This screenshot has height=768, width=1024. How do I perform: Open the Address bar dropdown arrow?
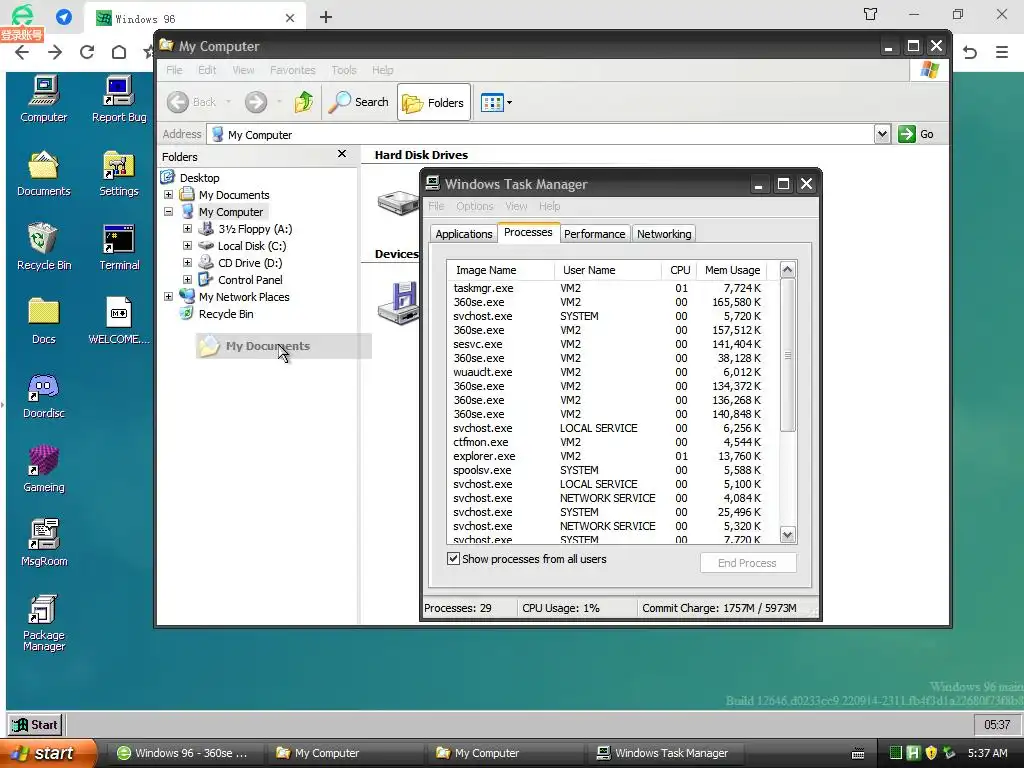pyautogui.click(x=882, y=134)
